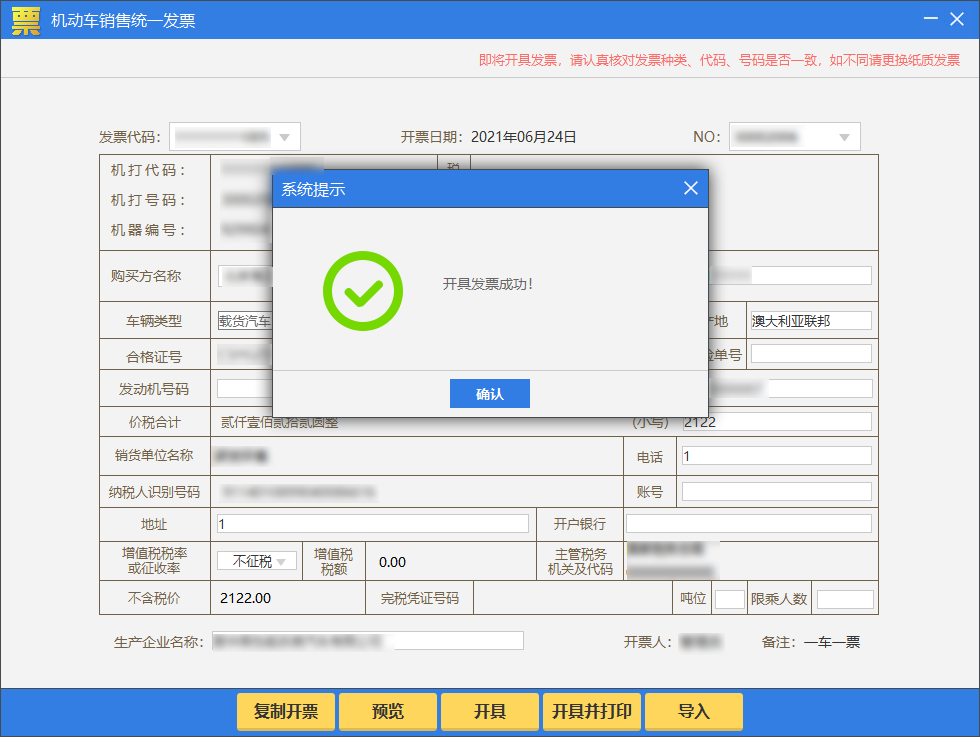The height and width of the screenshot is (737, 980).
Task: Click the 地址 text field
Action: point(372,524)
